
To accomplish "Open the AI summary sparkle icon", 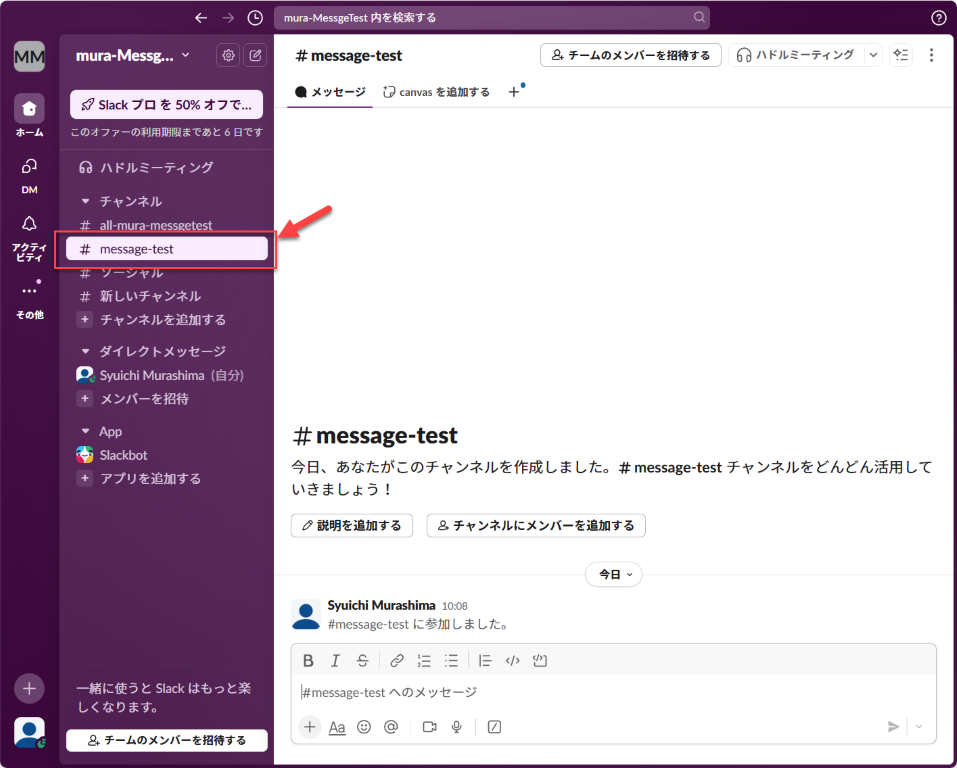I will (x=901, y=55).
